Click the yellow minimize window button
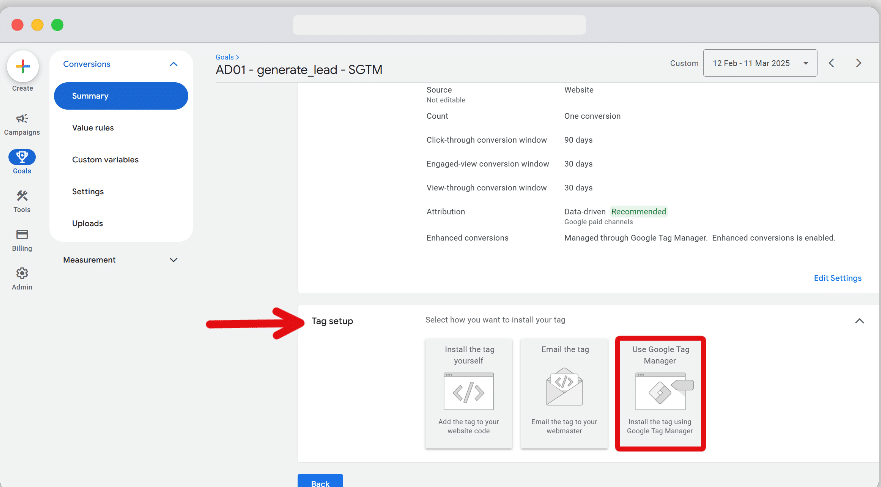881x487 pixels. coord(37,25)
